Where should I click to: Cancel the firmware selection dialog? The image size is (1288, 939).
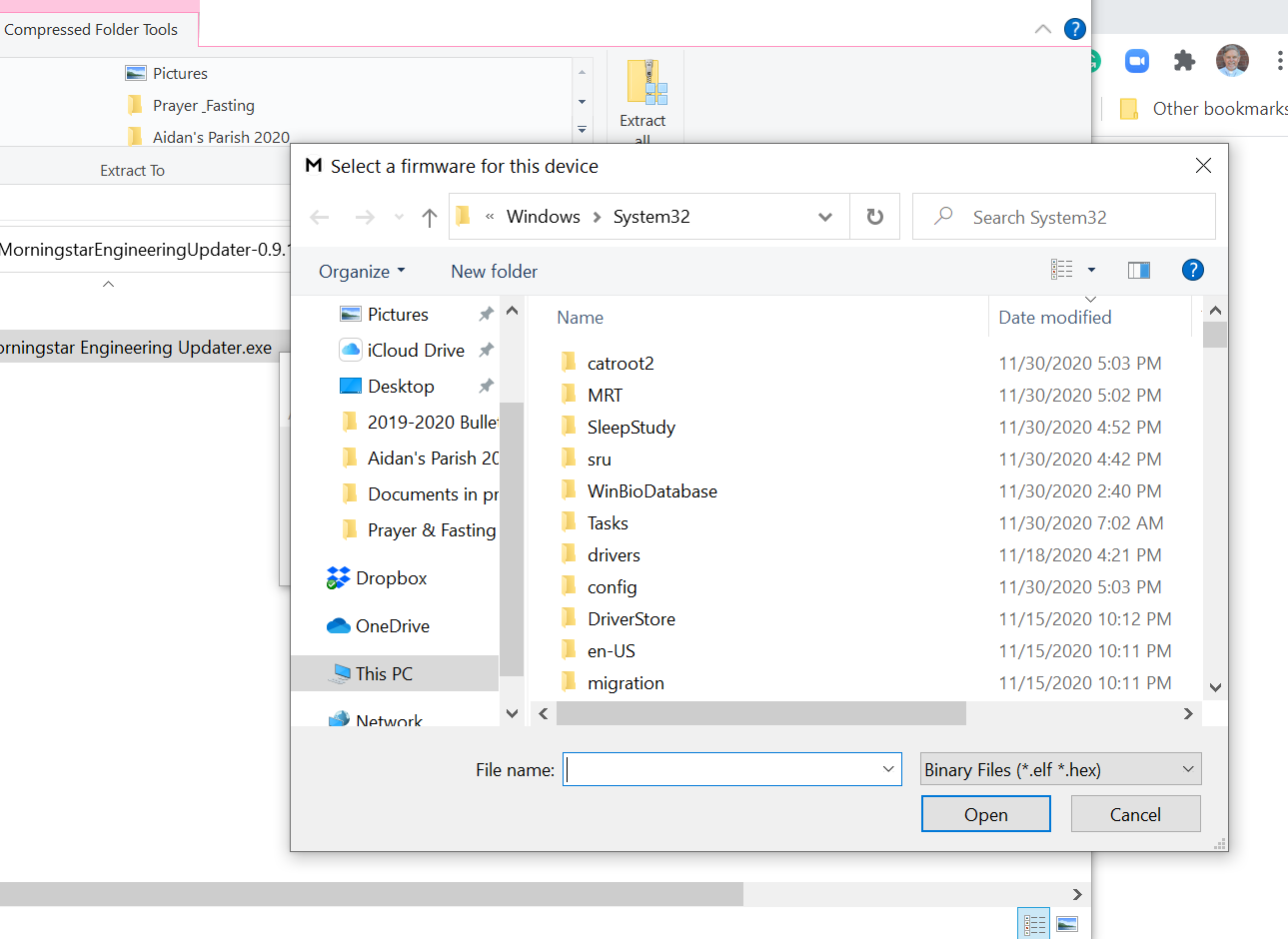click(x=1135, y=814)
